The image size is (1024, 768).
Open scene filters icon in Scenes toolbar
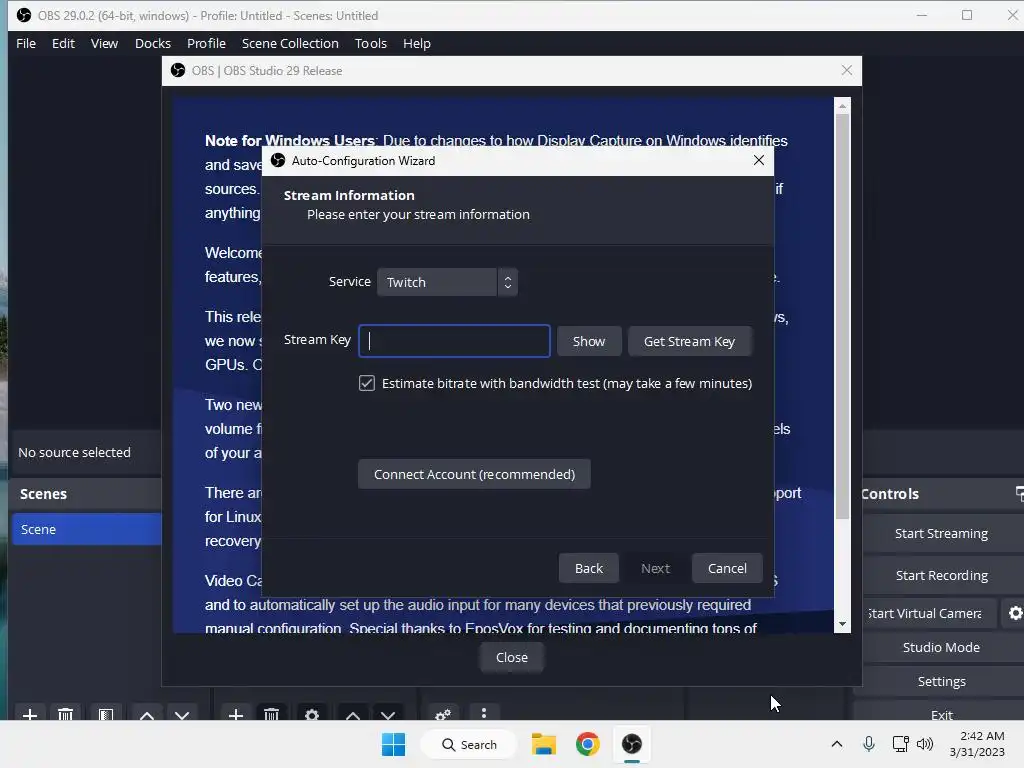click(106, 714)
